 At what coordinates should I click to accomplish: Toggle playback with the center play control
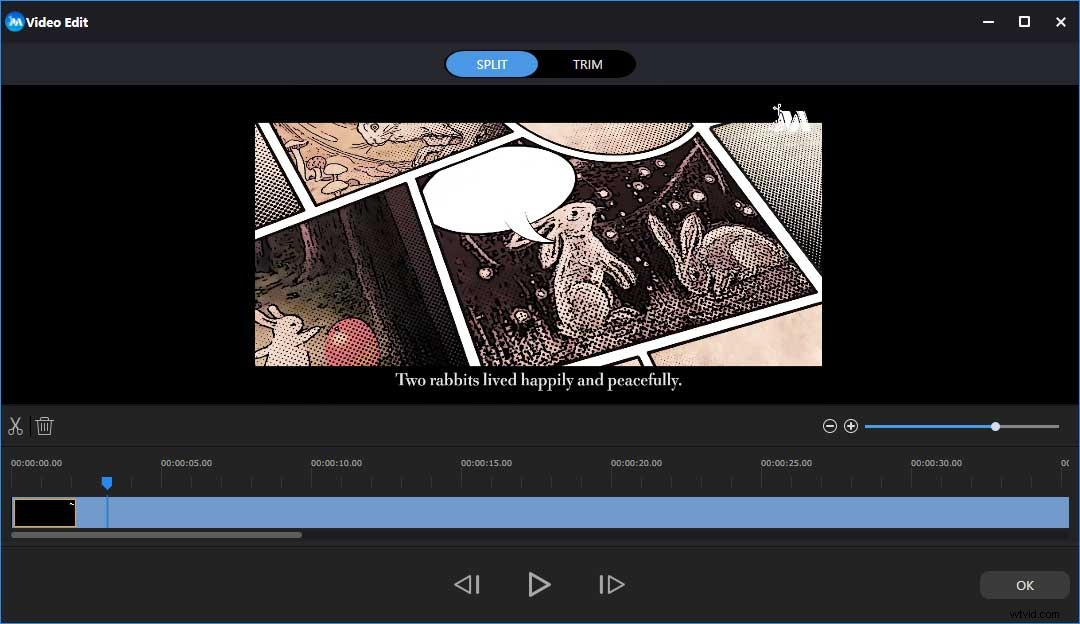539,584
